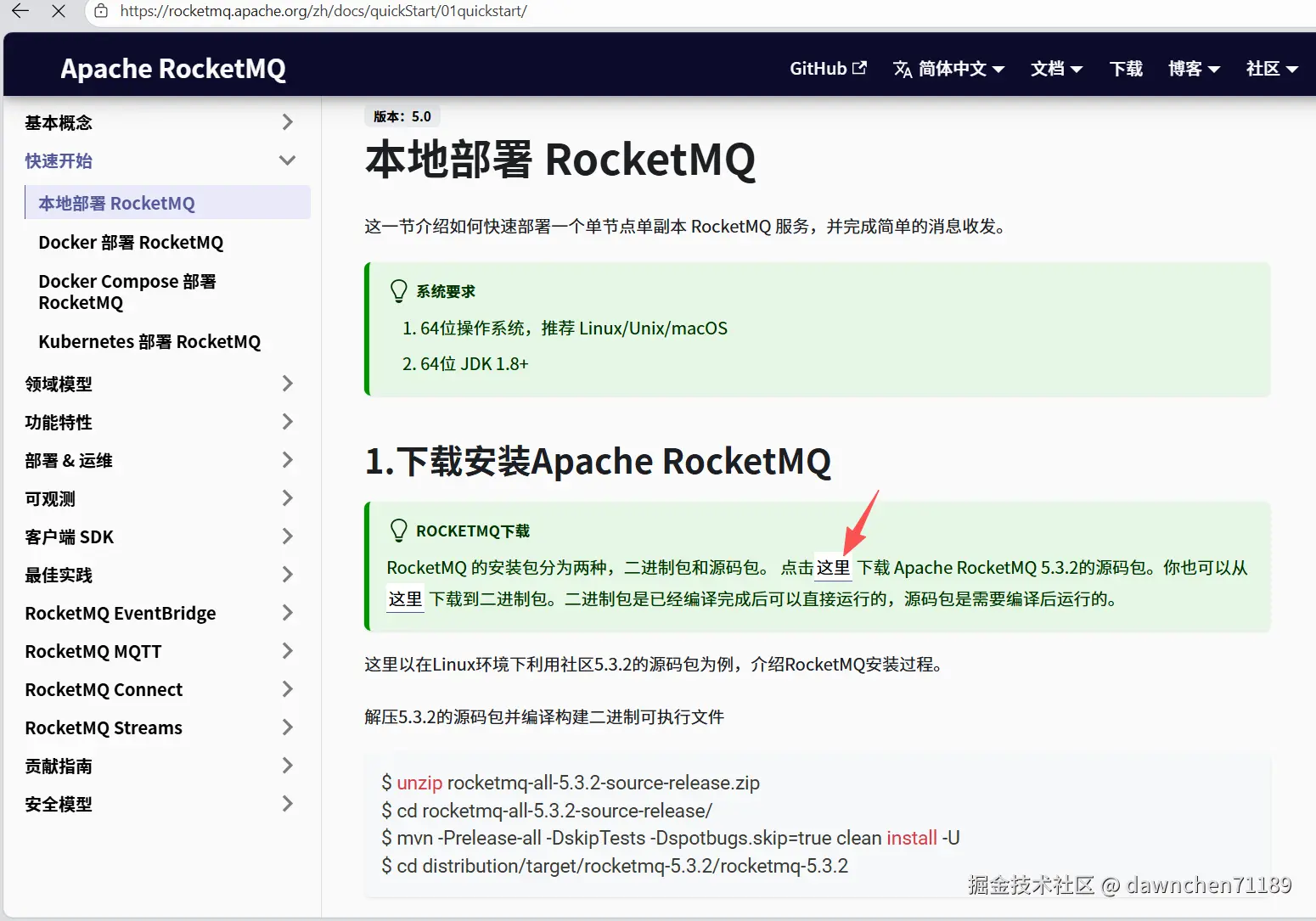
Task: Open 客户端 SDK sidebar category
Action: tap(70, 536)
